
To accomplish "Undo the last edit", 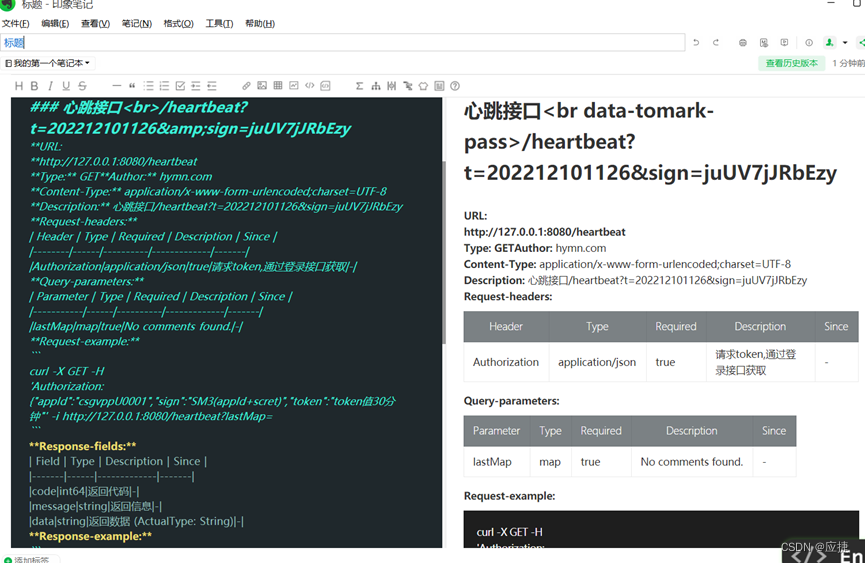I will coord(696,42).
